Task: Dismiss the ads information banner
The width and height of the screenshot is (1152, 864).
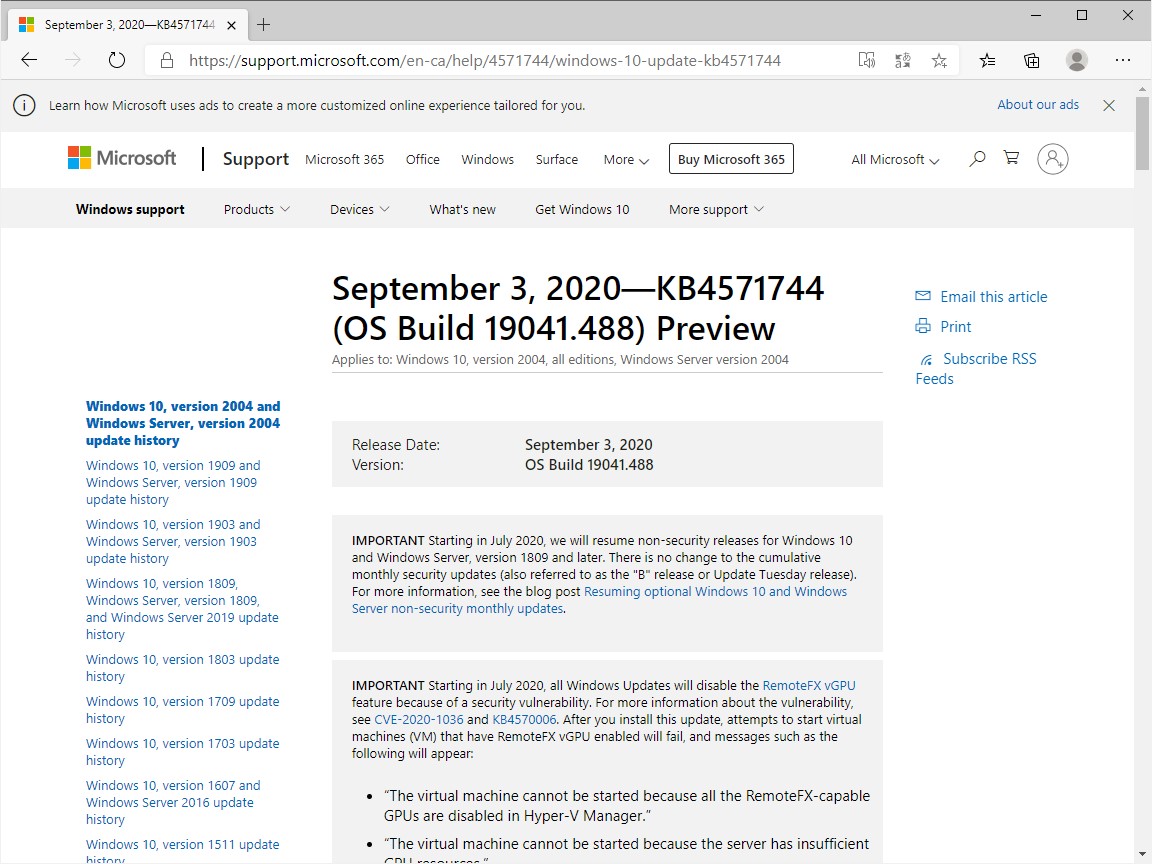Action: pos(1109,105)
